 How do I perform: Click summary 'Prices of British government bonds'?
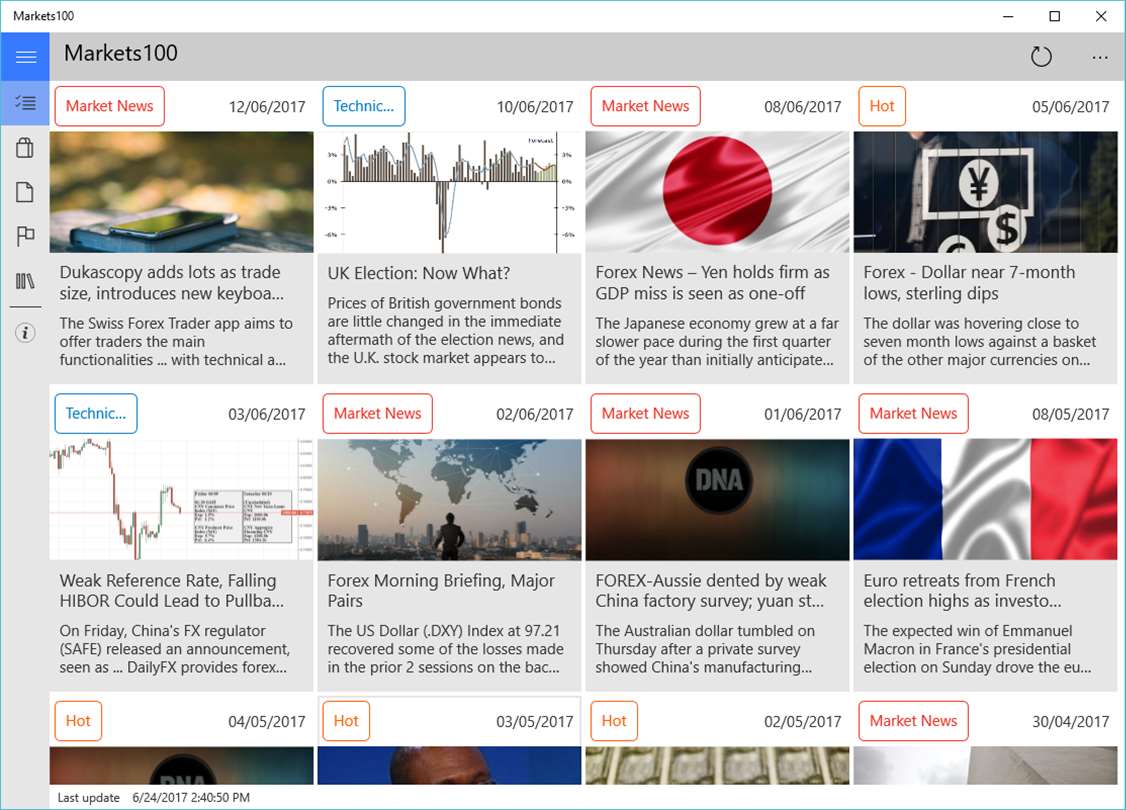coord(445,330)
